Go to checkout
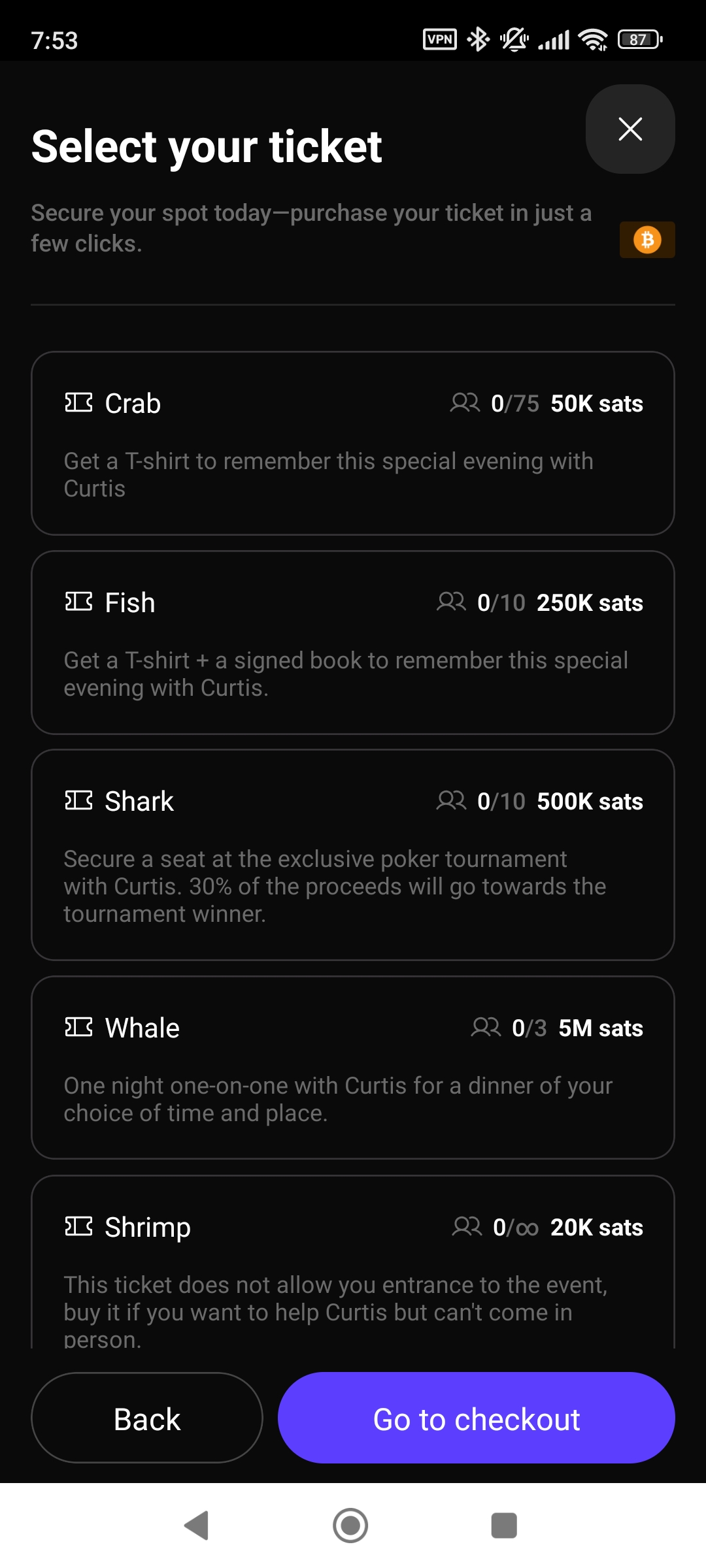Viewport: 706px width, 1568px height. tap(476, 1418)
